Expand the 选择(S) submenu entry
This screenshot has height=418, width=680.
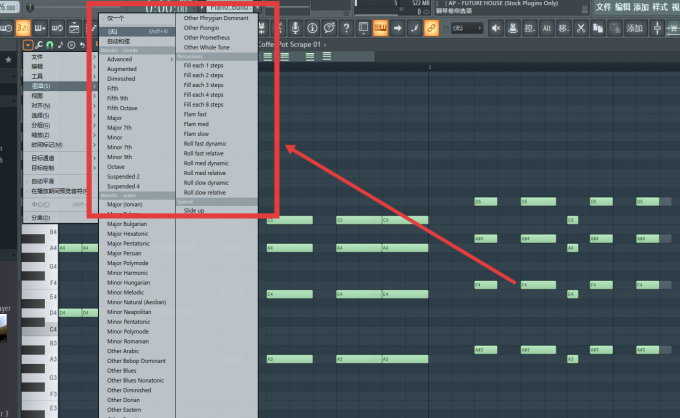(x=60, y=115)
